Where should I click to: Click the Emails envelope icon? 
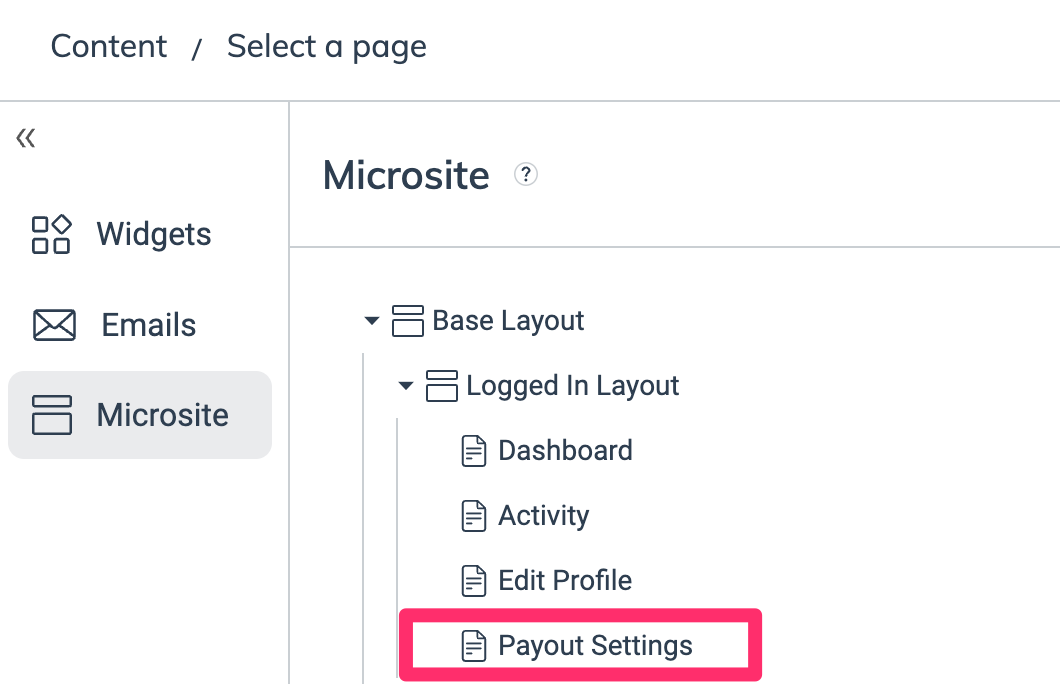pyautogui.click(x=54, y=325)
